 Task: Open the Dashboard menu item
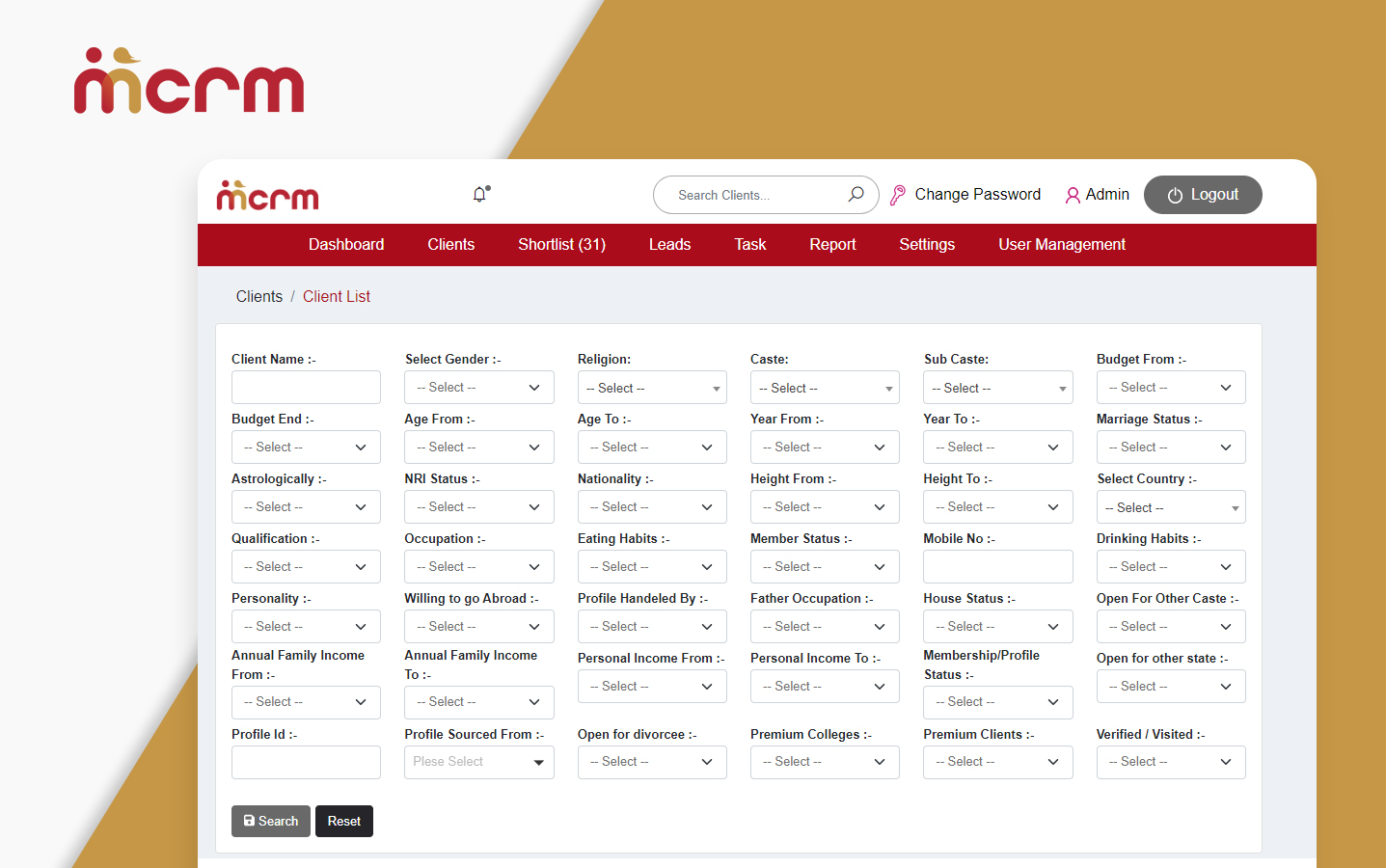346,245
